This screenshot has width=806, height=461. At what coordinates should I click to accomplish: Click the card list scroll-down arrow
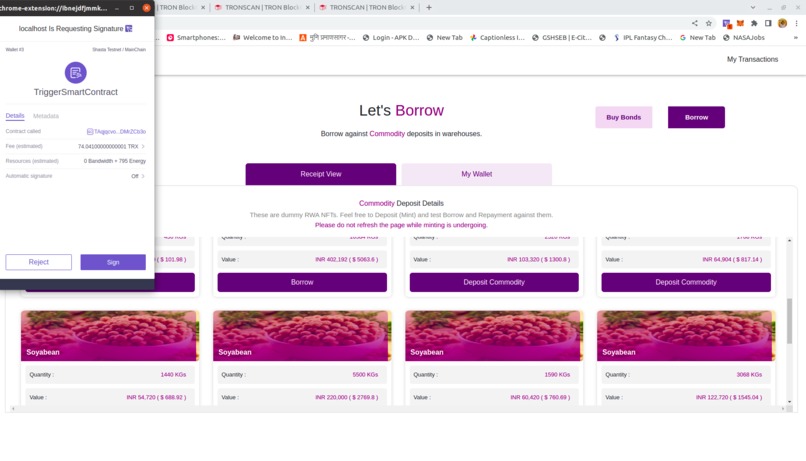(790, 402)
